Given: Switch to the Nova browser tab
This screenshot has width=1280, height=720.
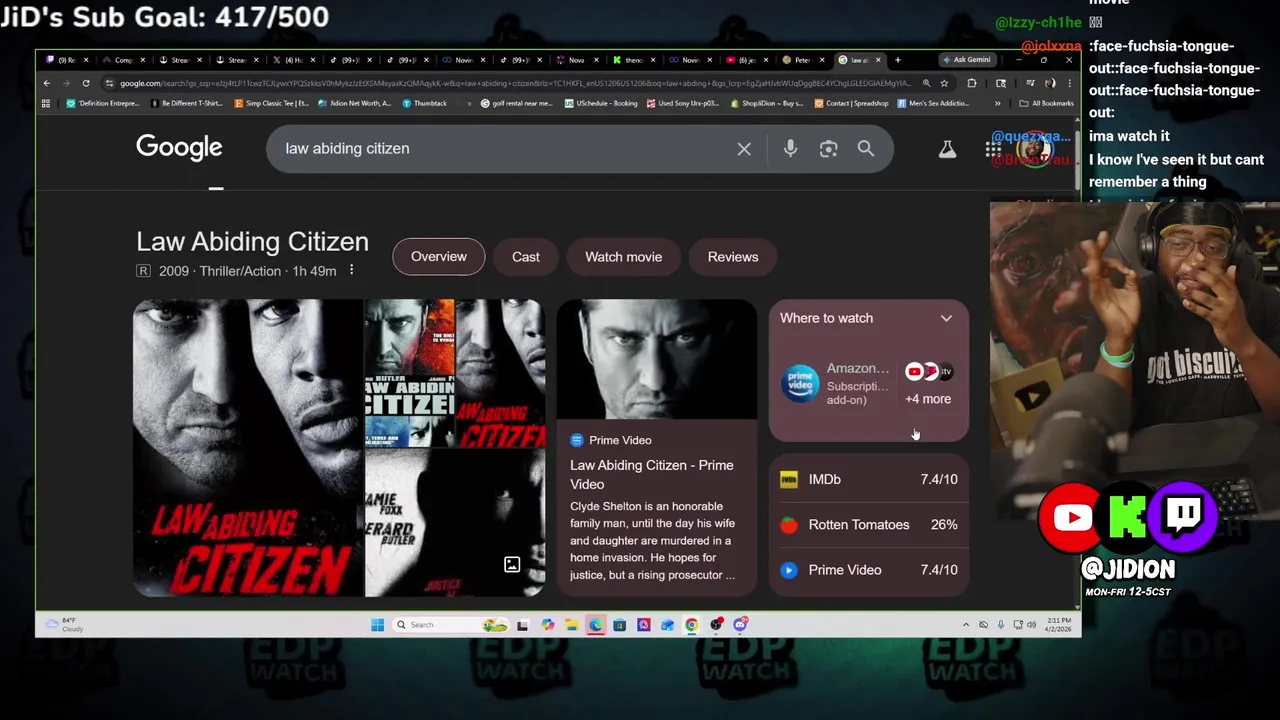Looking at the screenshot, I should [x=574, y=60].
